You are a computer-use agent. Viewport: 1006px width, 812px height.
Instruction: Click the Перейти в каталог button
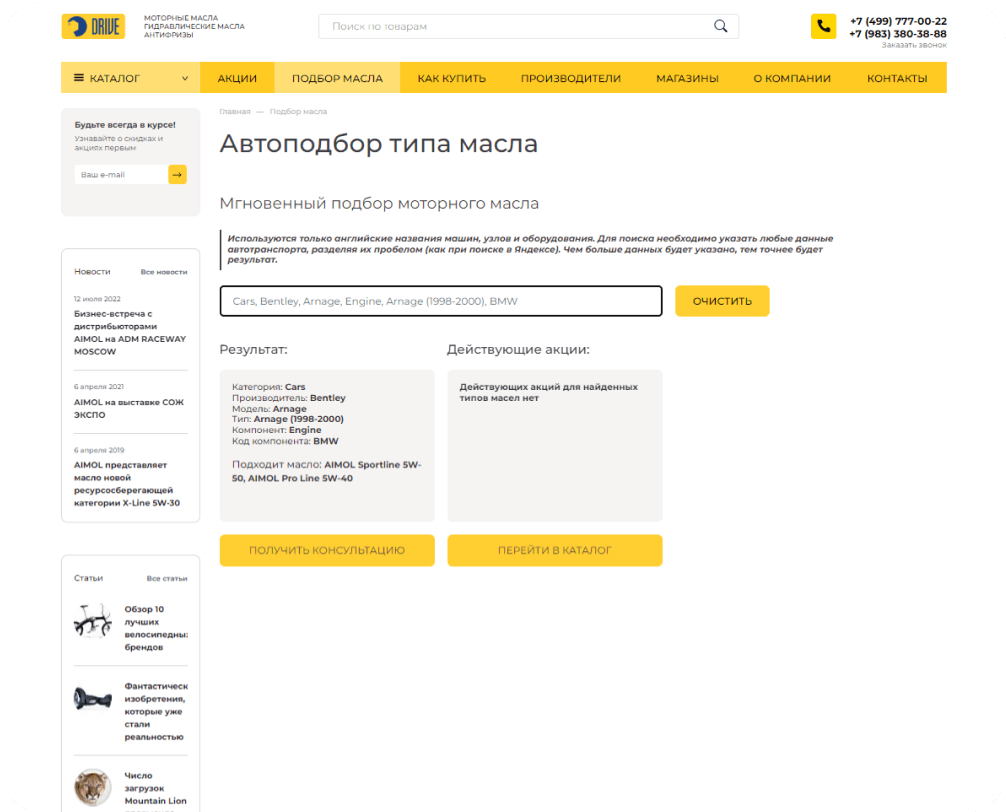tap(554, 550)
